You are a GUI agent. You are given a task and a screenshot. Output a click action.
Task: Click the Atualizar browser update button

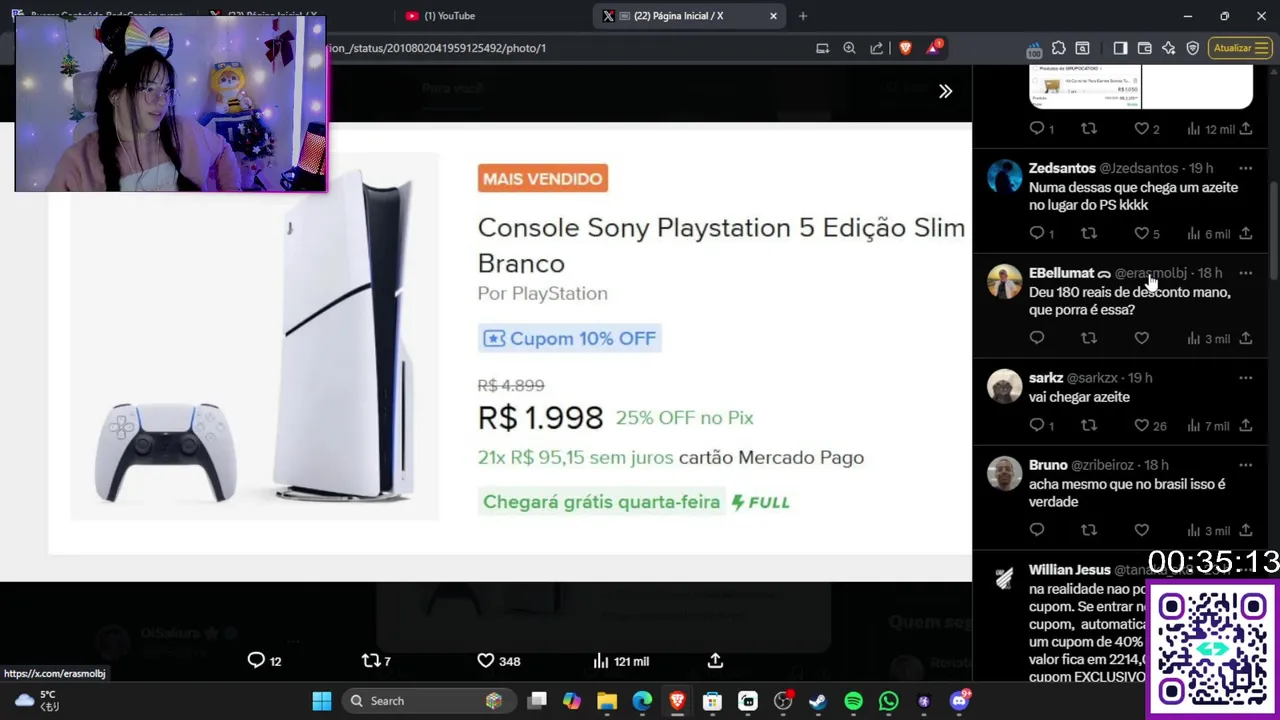coord(1239,48)
